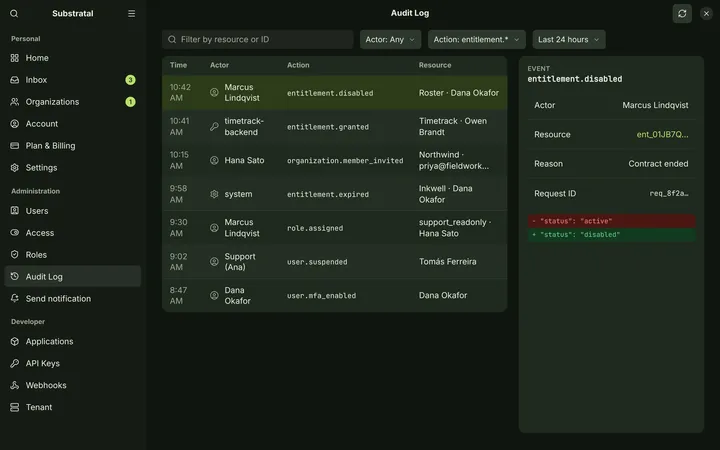The width and height of the screenshot is (720, 450).
Task: Select the role.assigned log entry
Action: (334, 228)
